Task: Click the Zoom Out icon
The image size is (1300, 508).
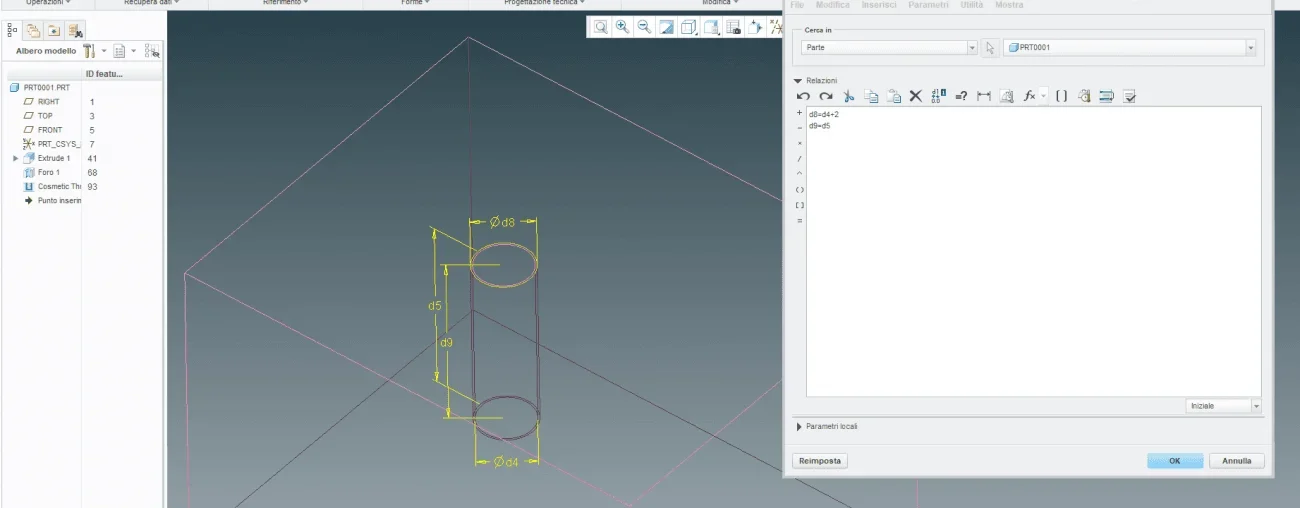Action: click(644, 27)
